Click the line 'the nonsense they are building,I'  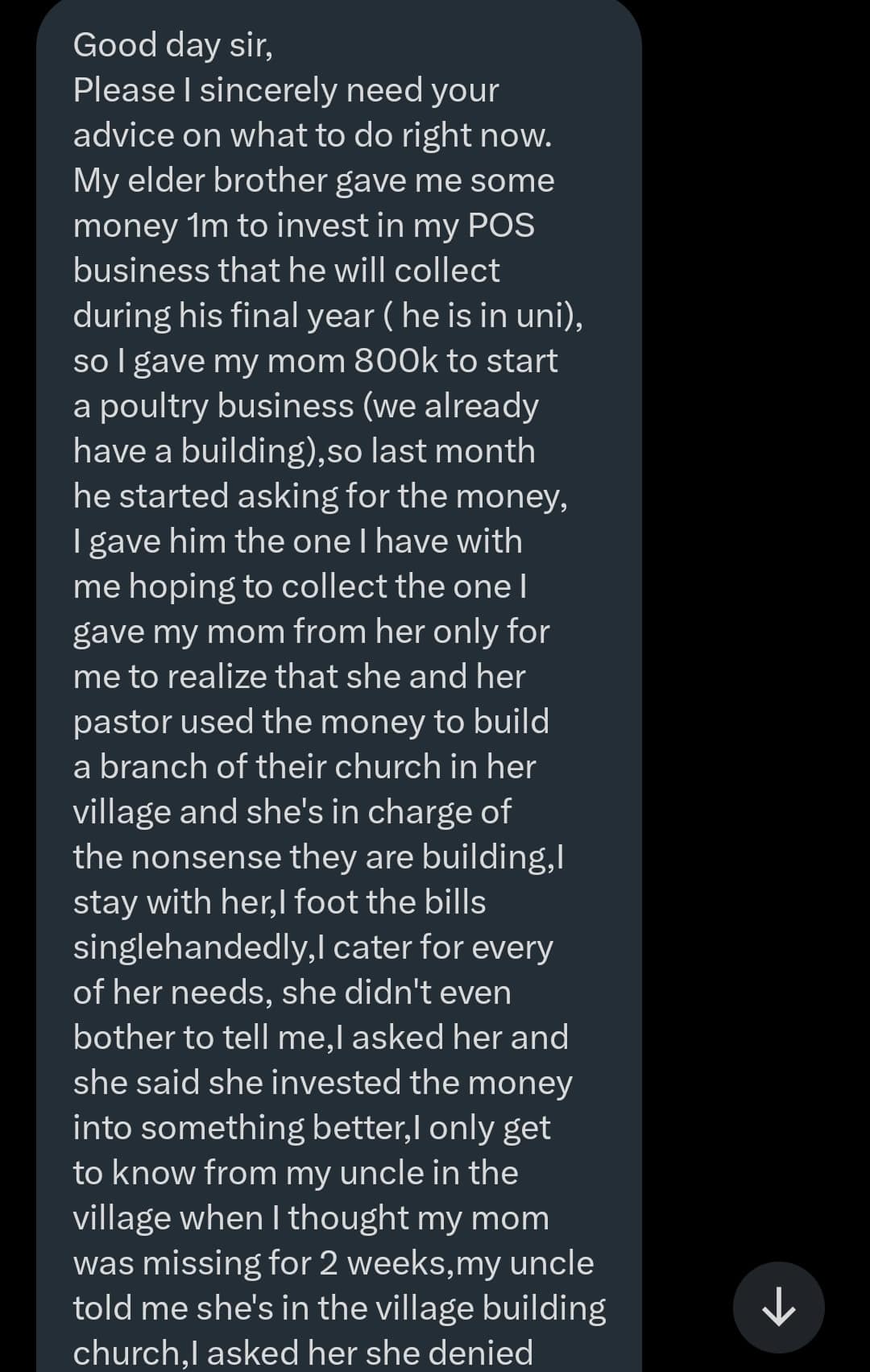point(318,857)
